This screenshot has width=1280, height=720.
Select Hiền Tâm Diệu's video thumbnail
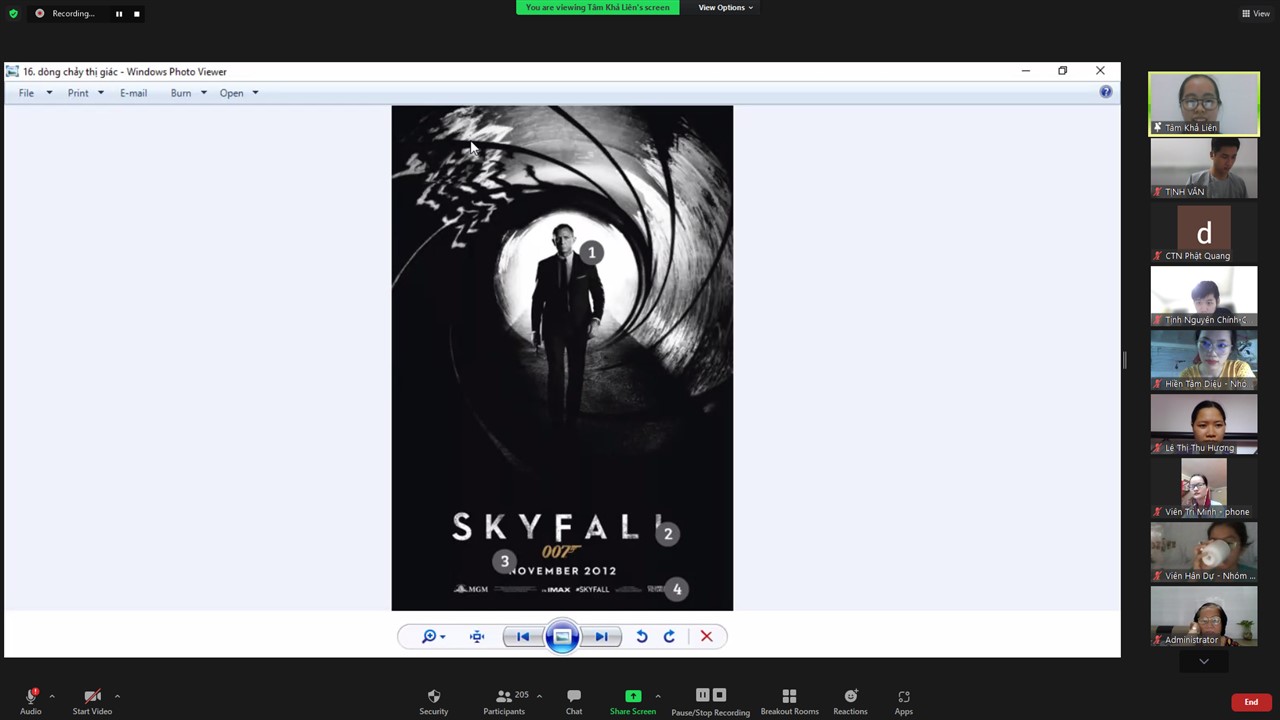click(x=1204, y=360)
